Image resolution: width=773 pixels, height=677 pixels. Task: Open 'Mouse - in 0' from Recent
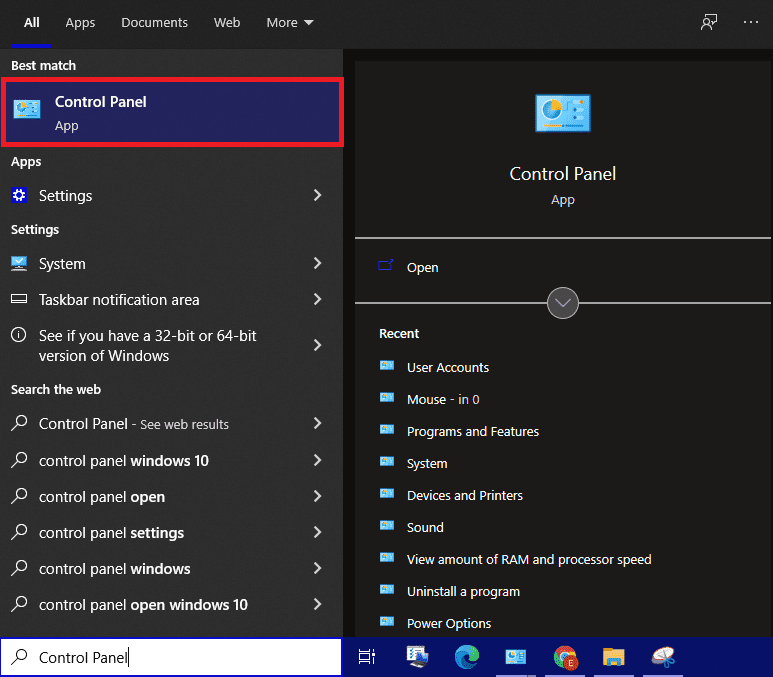pos(443,399)
